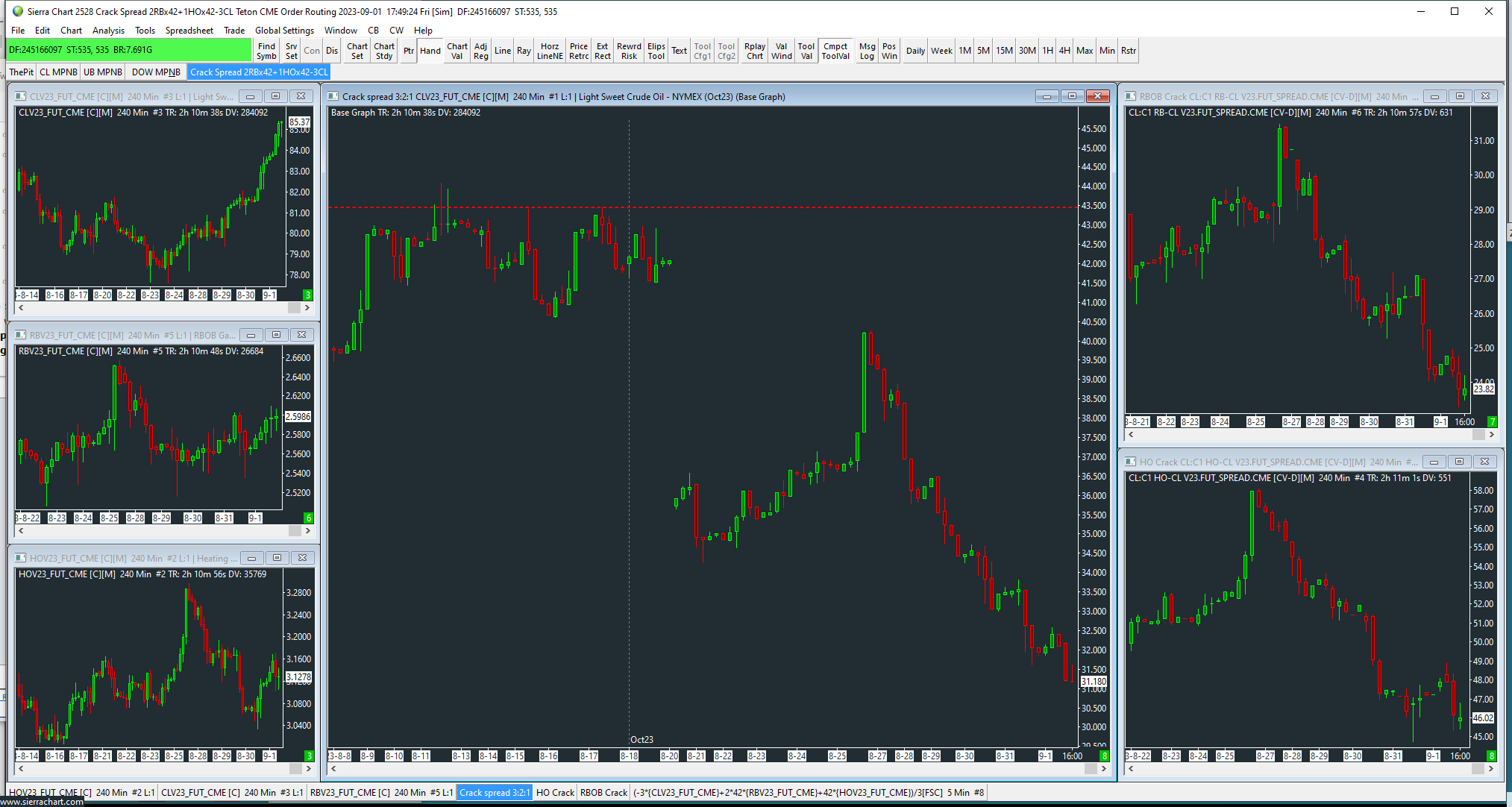Pick the Price Retrc tool
Screen dimensions: 1512x807
coord(579,51)
